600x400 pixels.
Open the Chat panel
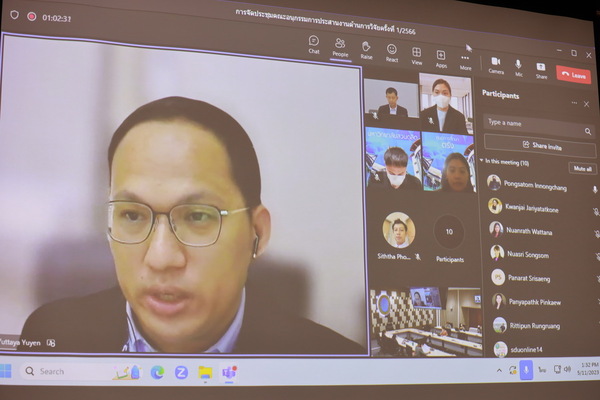(x=314, y=45)
